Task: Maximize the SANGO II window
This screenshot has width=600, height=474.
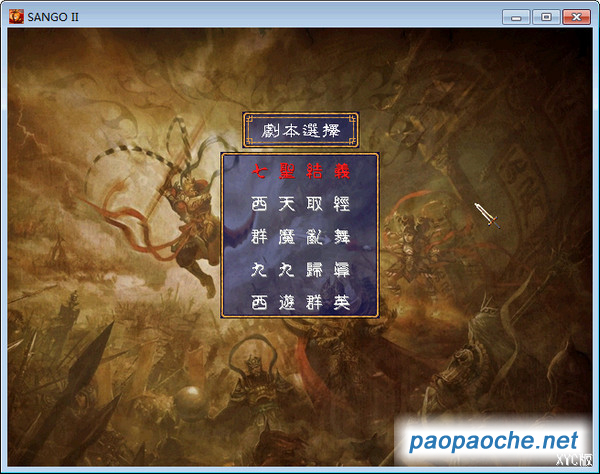Action: pos(546,17)
